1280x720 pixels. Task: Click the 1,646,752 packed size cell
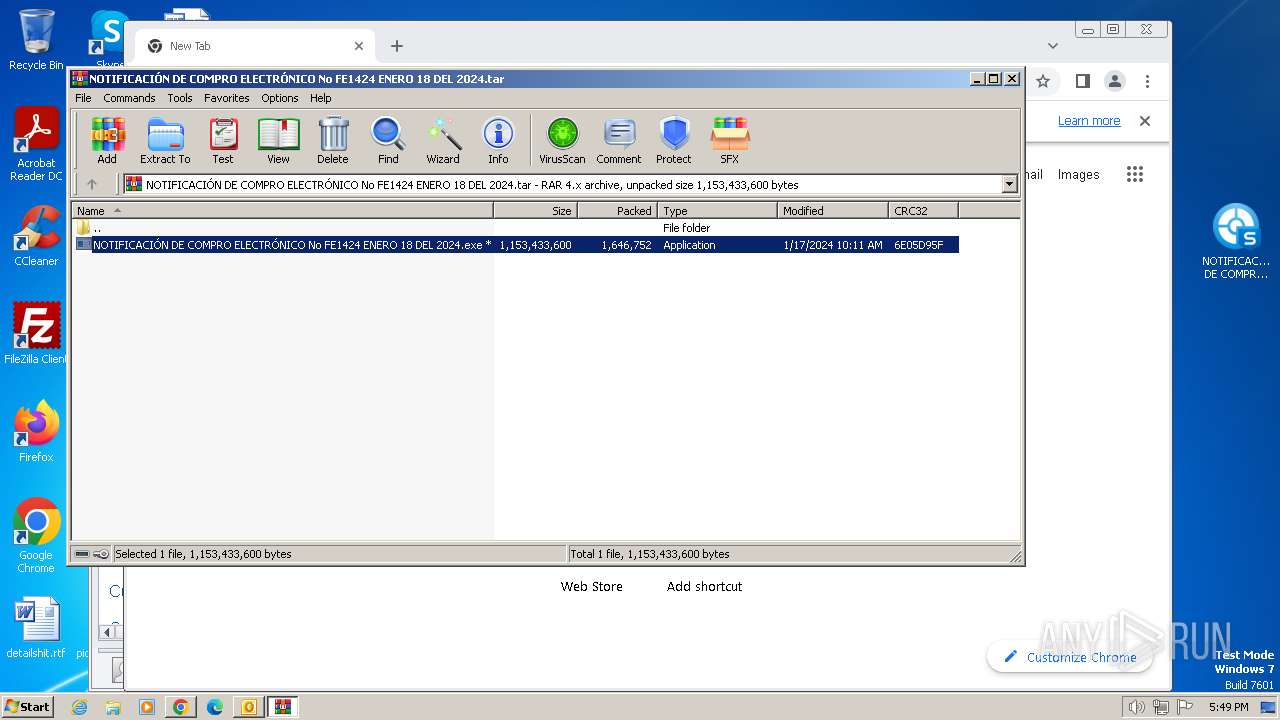click(626, 245)
